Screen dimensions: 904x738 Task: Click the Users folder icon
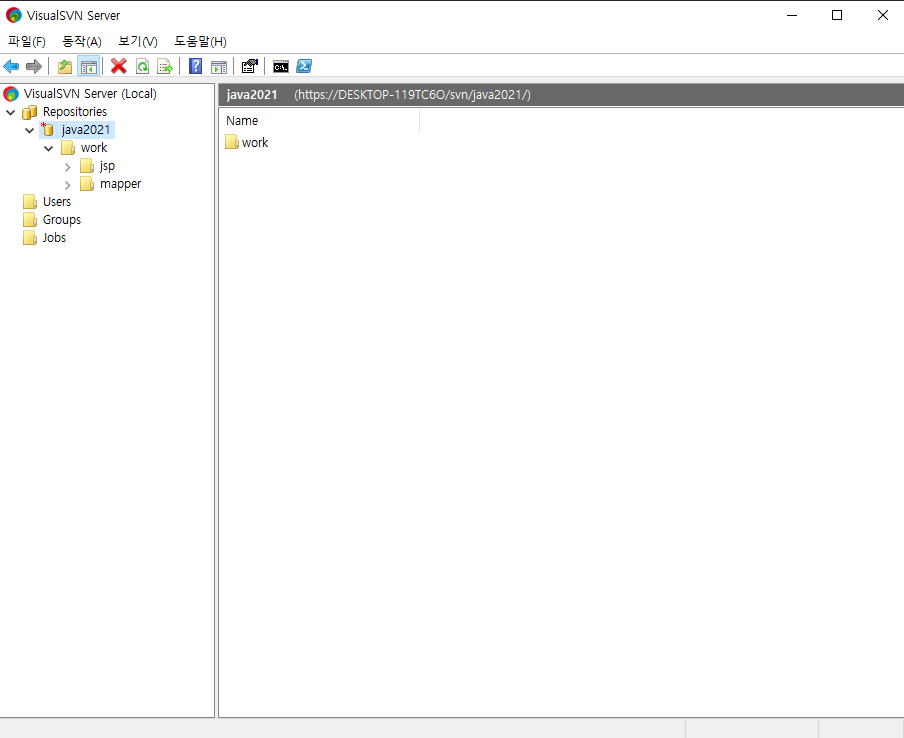[30, 202]
